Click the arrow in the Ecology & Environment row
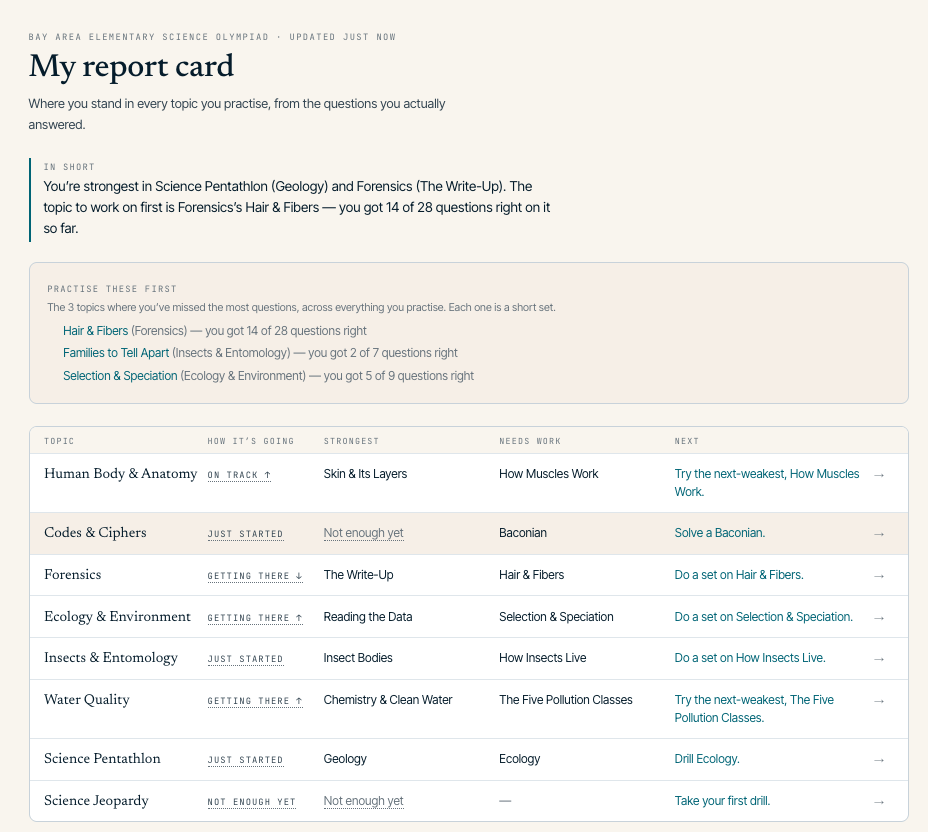928x832 pixels. [x=879, y=618]
